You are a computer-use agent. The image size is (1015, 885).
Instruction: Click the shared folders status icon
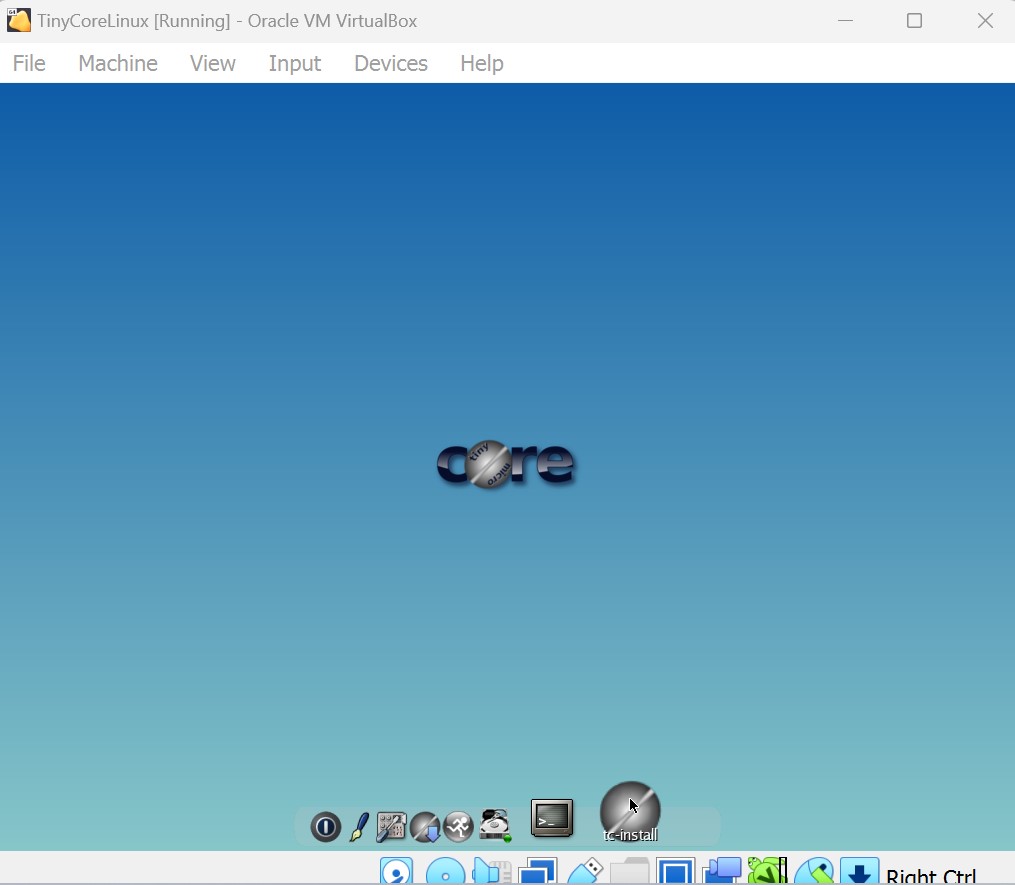coord(629,871)
